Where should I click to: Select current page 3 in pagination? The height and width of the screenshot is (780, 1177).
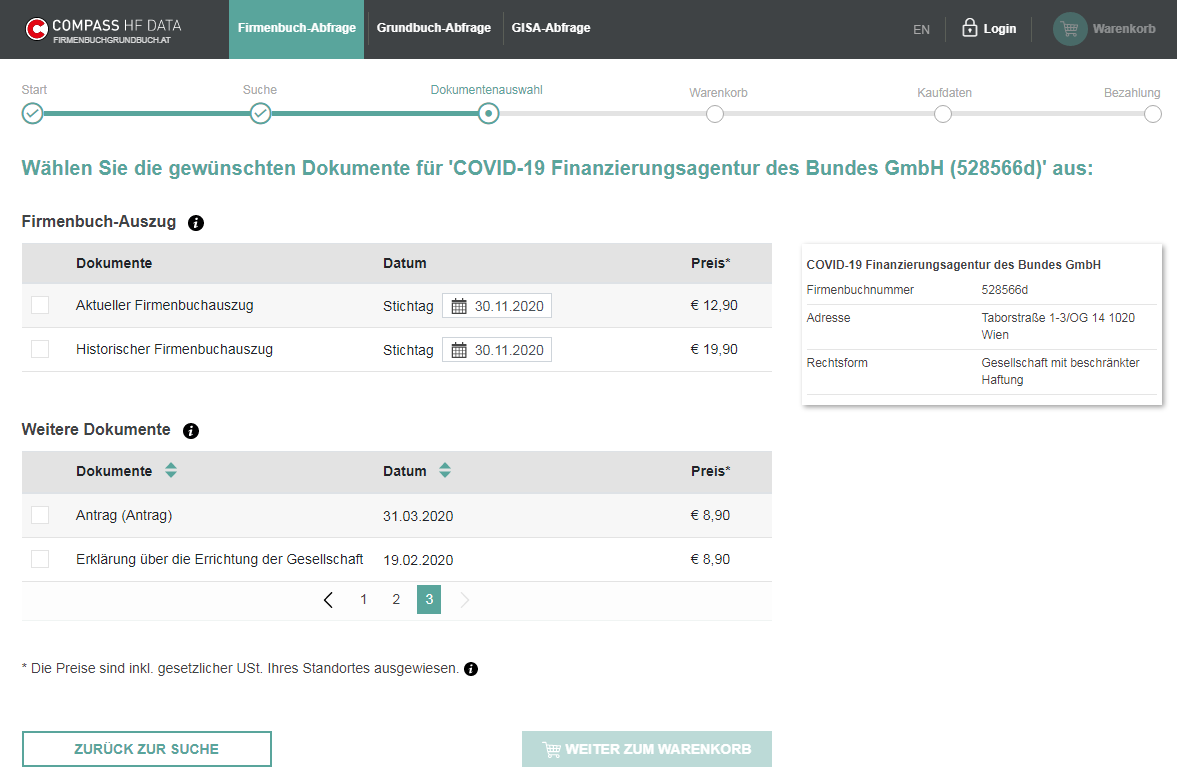pyautogui.click(x=429, y=600)
